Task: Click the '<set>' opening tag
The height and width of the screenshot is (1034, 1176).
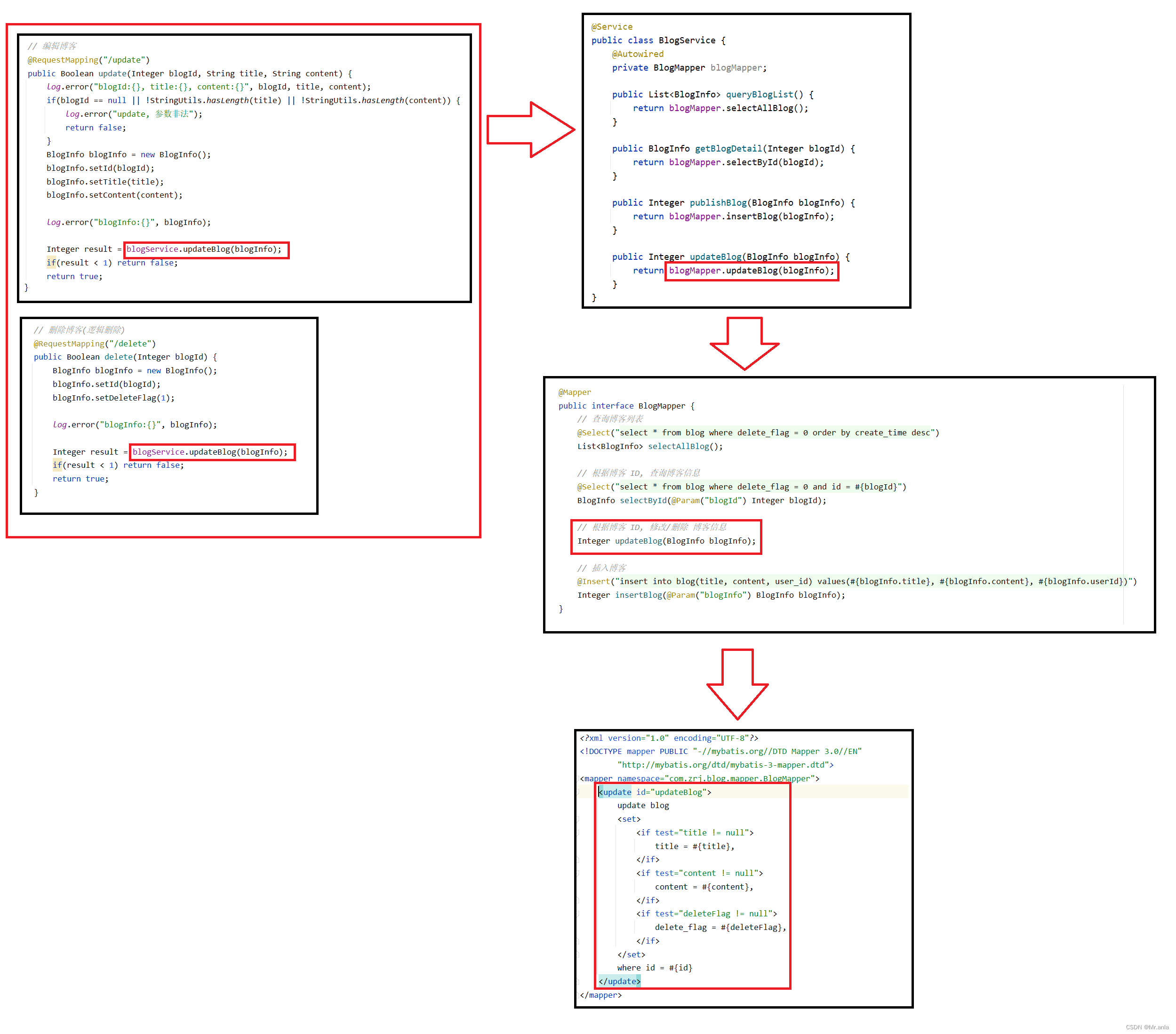Action: click(629, 819)
